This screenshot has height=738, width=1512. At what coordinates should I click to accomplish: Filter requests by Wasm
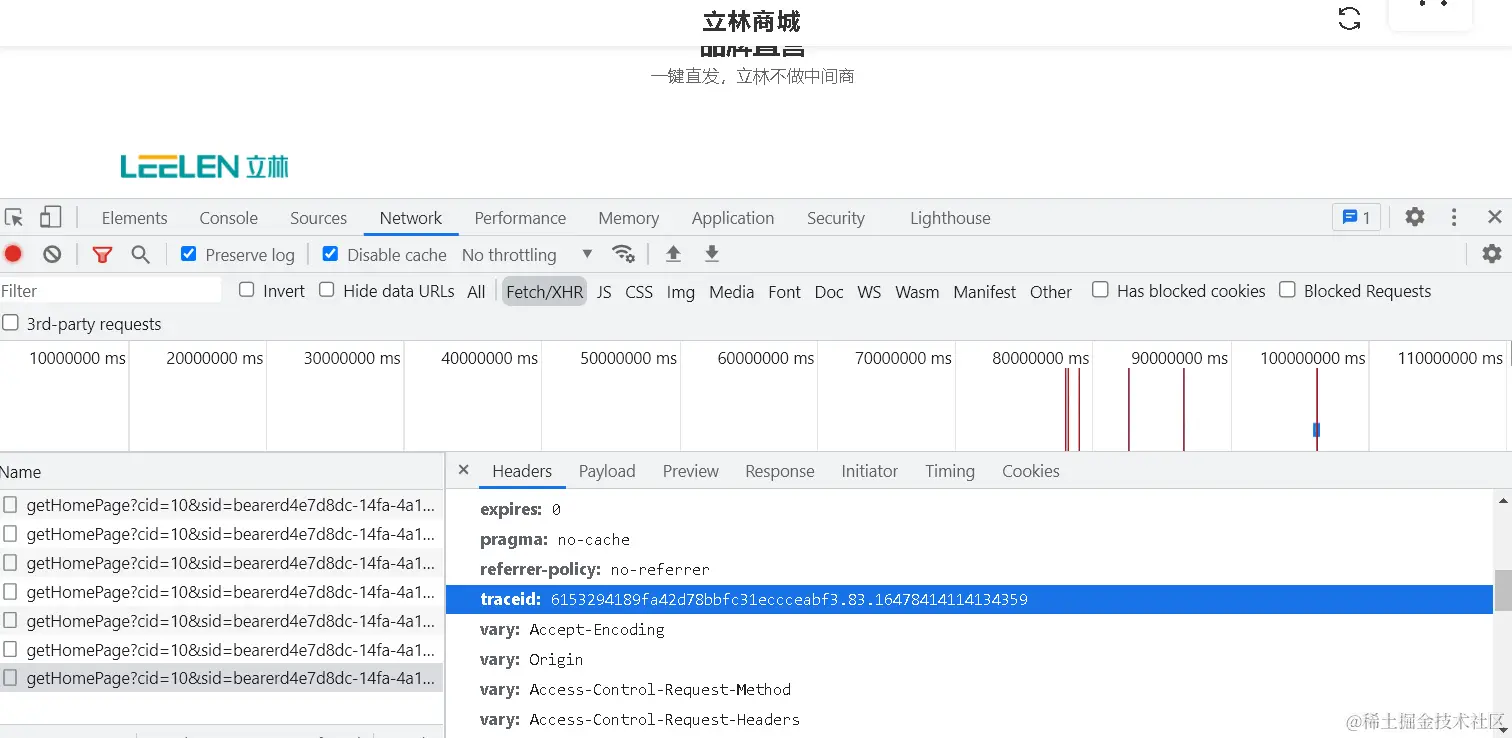(917, 291)
